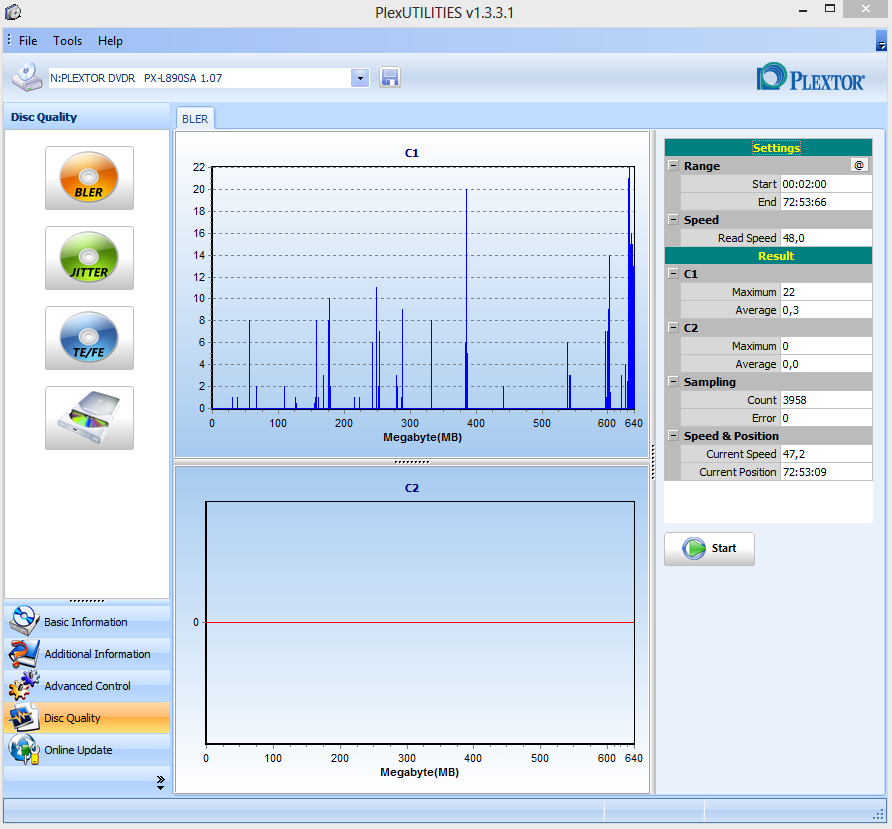Click the C1 Average value 0,3
This screenshot has width=892, height=829.
[826, 310]
